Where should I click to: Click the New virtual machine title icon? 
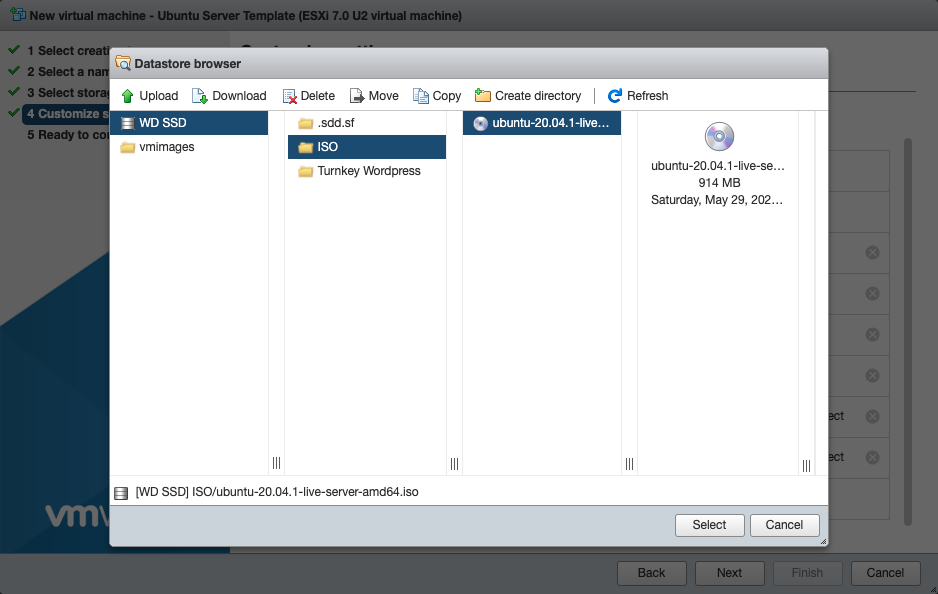point(18,15)
